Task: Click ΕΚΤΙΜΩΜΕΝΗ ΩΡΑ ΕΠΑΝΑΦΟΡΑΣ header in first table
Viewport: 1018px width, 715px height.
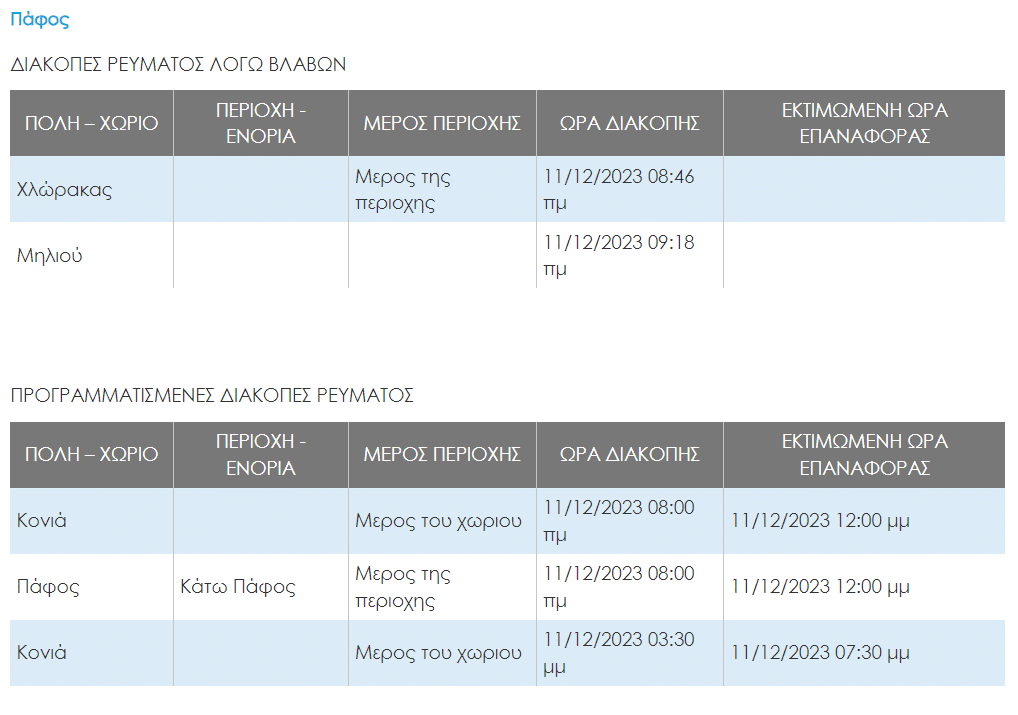Action: [864, 123]
